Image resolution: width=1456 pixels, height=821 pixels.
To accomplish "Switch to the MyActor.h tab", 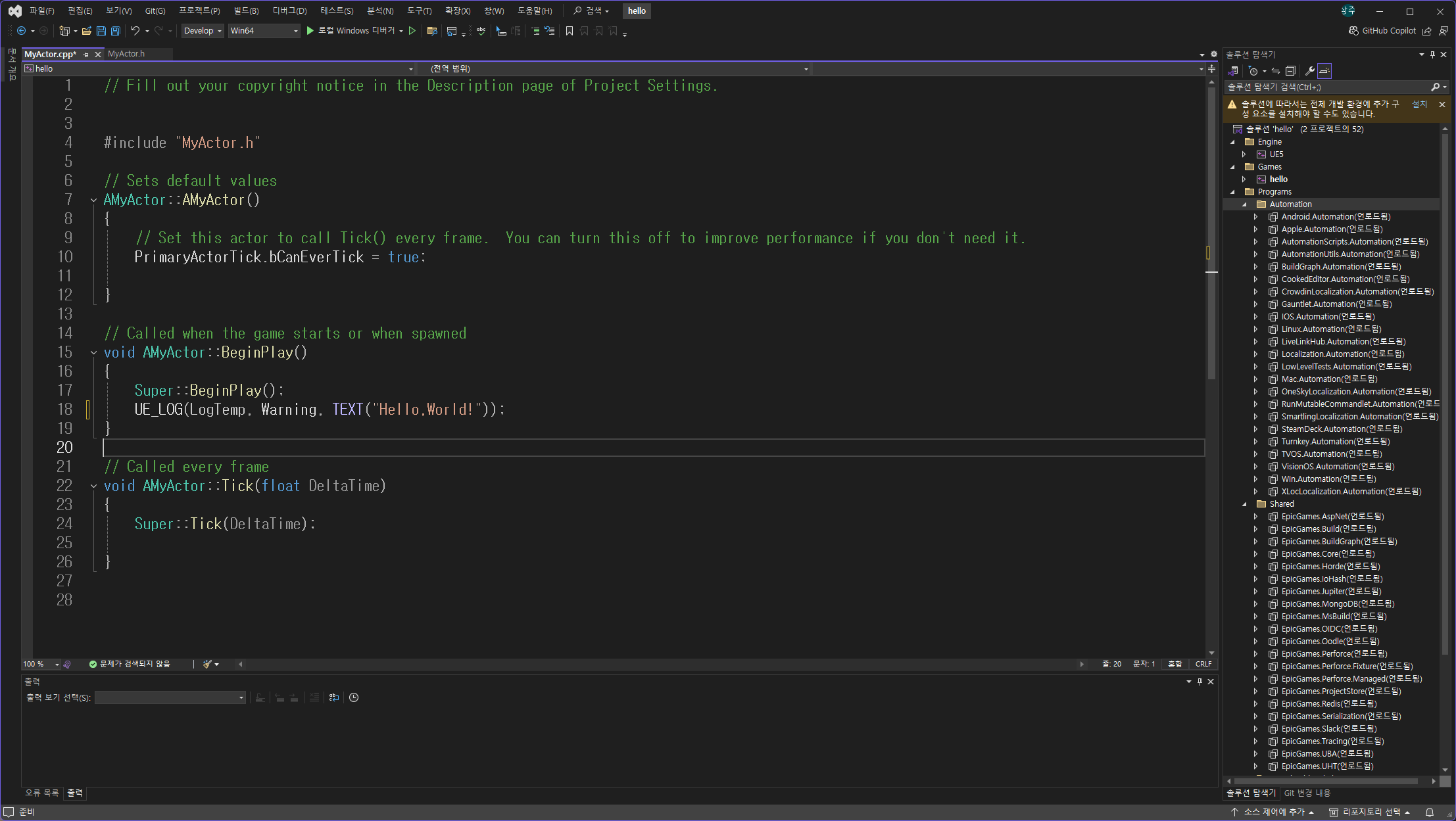I will 126,54.
